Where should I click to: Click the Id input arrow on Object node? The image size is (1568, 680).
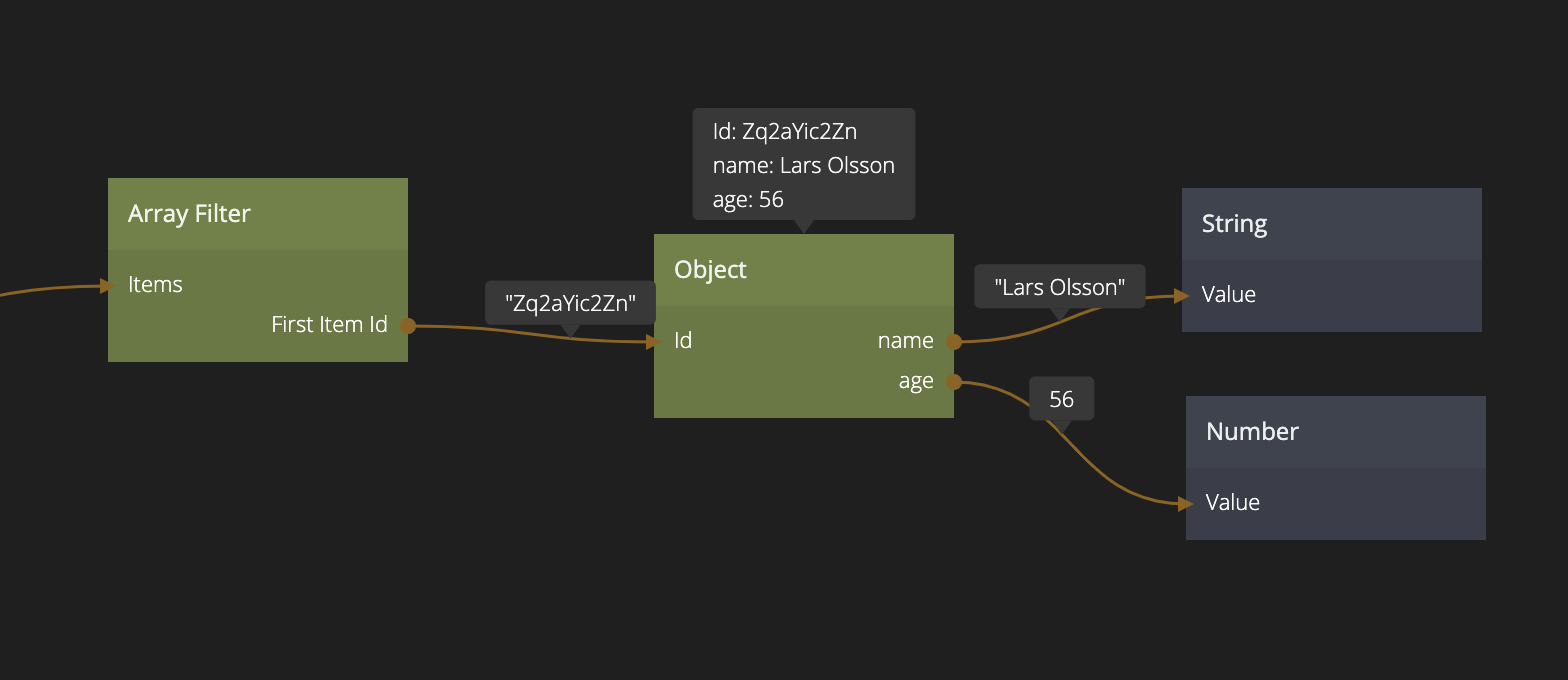pyautogui.click(x=655, y=342)
